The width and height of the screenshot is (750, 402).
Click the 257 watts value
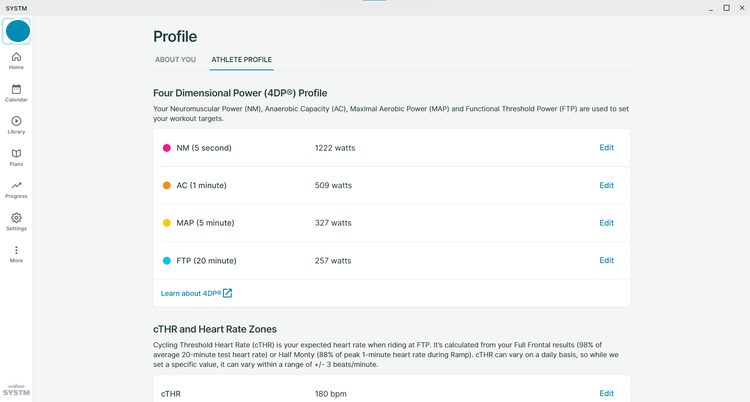333,260
